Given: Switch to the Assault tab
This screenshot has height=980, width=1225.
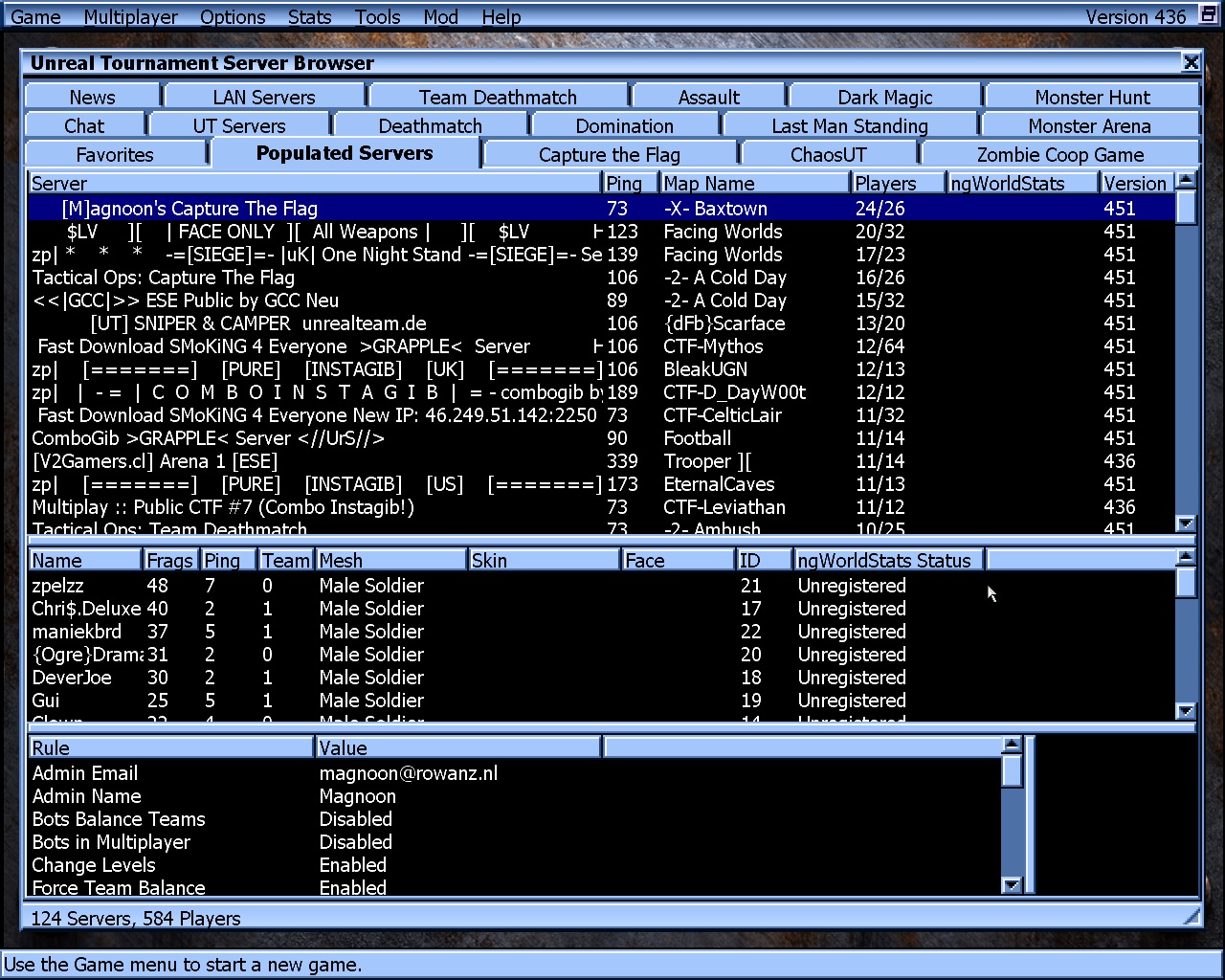Looking at the screenshot, I should pyautogui.click(x=708, y=97).
